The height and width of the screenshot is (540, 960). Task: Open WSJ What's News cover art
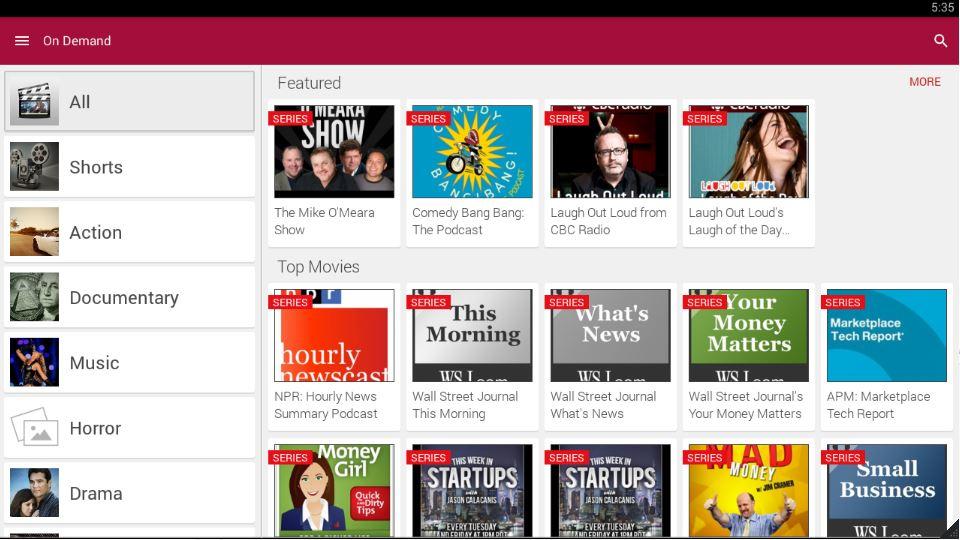pos(610,336)
